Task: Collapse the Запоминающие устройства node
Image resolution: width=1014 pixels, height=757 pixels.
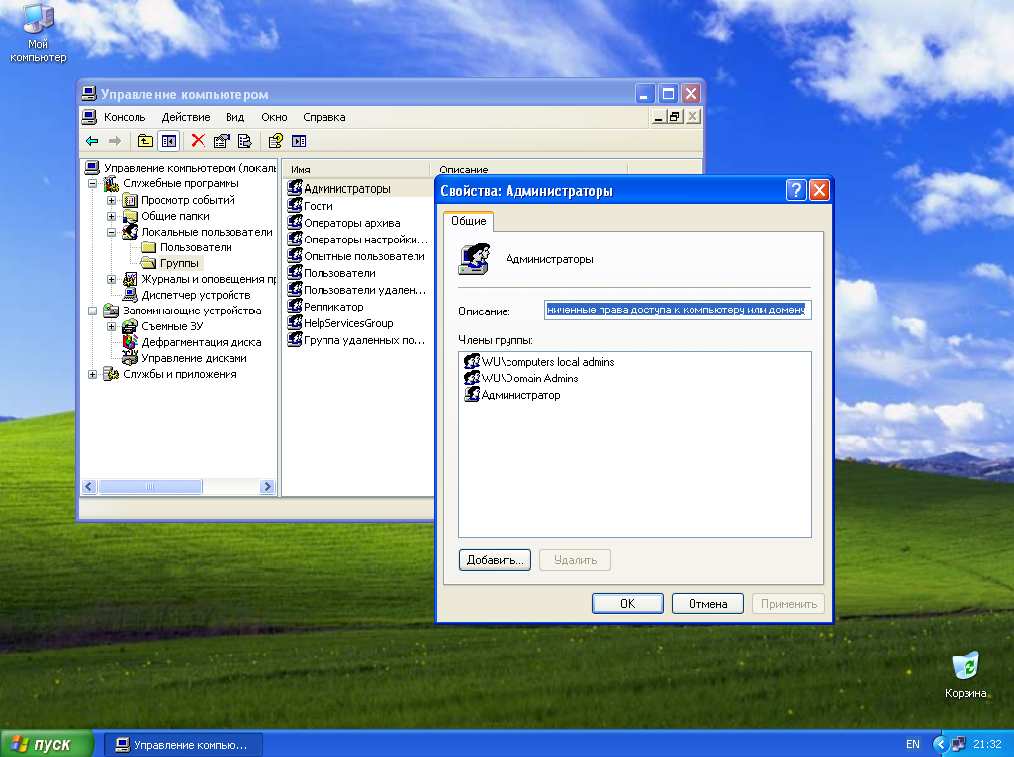Action: click(92, 311)
